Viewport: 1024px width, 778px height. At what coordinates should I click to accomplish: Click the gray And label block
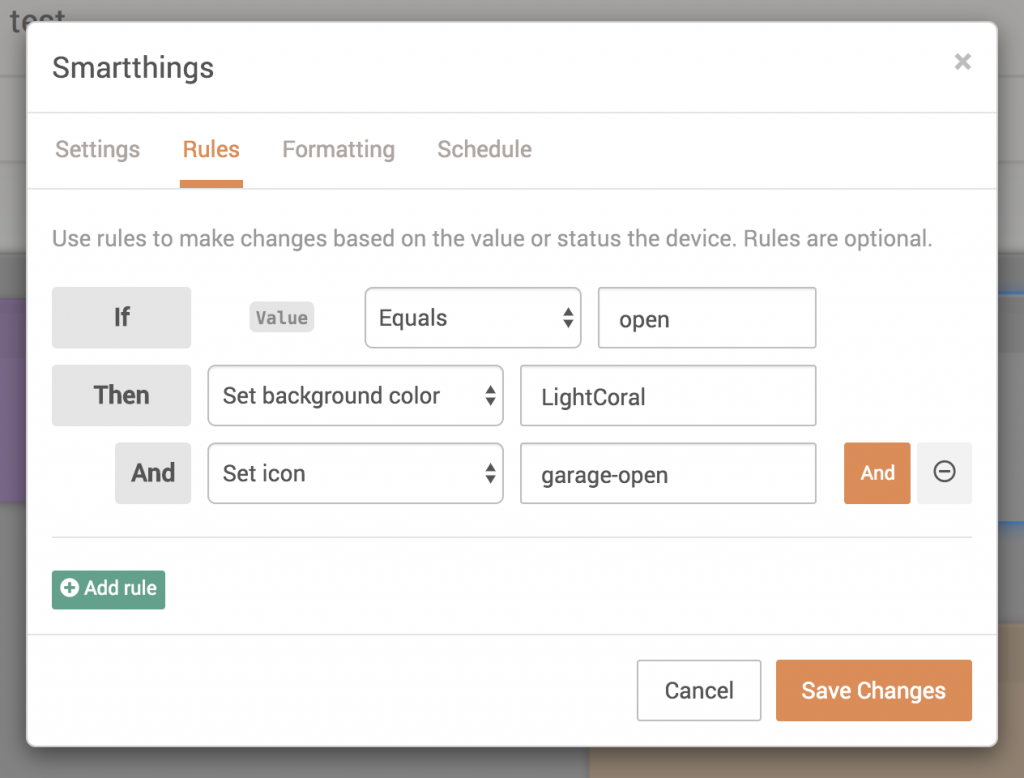tap(153, 473)
